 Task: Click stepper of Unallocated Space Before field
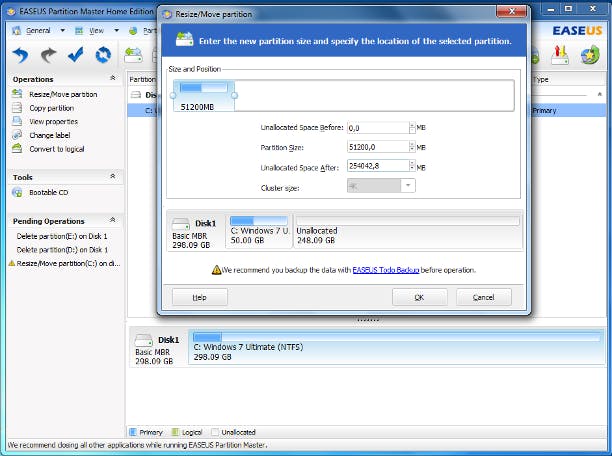(x=412, y=128)
